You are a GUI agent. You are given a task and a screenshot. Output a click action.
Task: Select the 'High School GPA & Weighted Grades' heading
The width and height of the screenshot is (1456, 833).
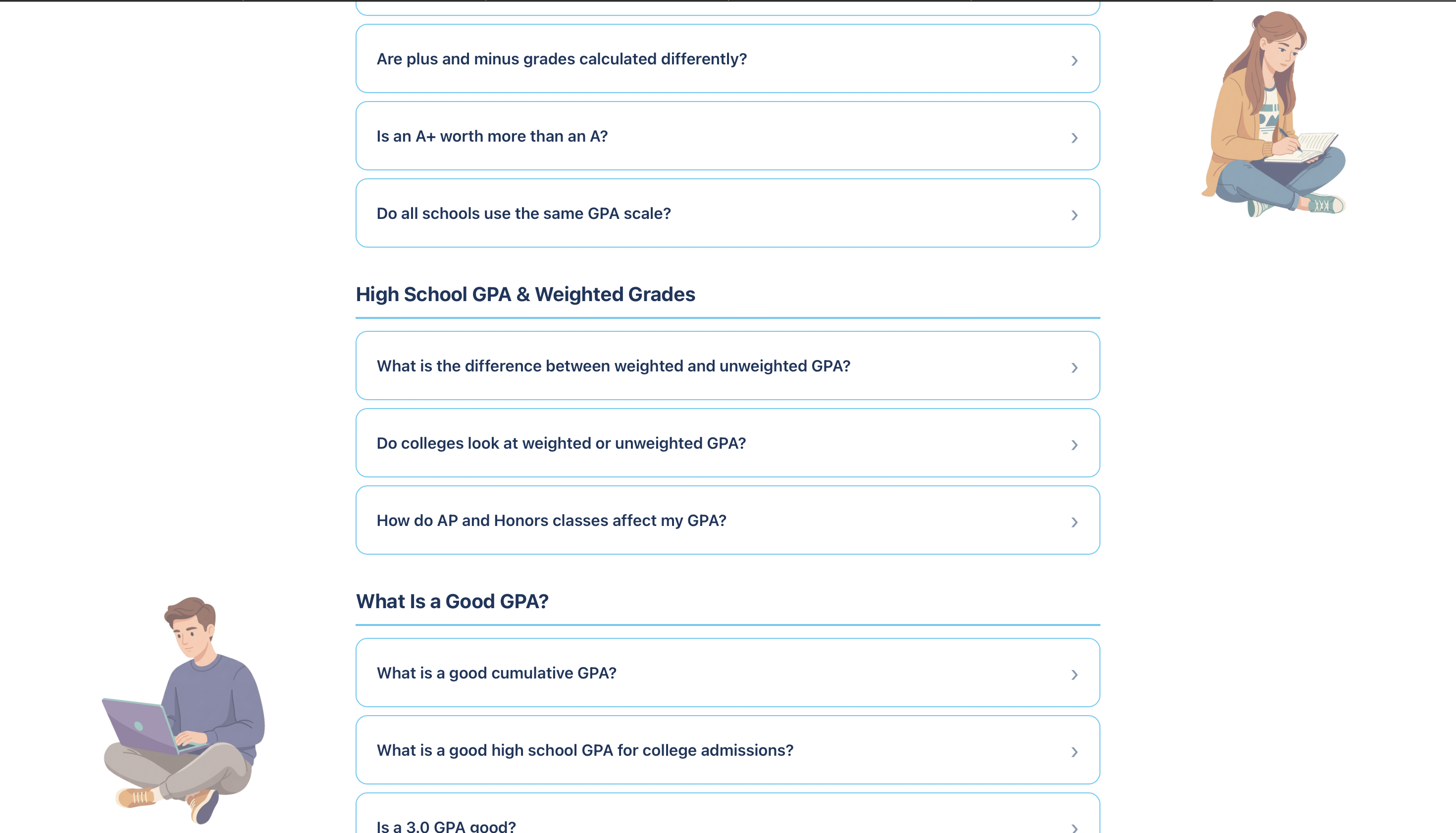526,294
